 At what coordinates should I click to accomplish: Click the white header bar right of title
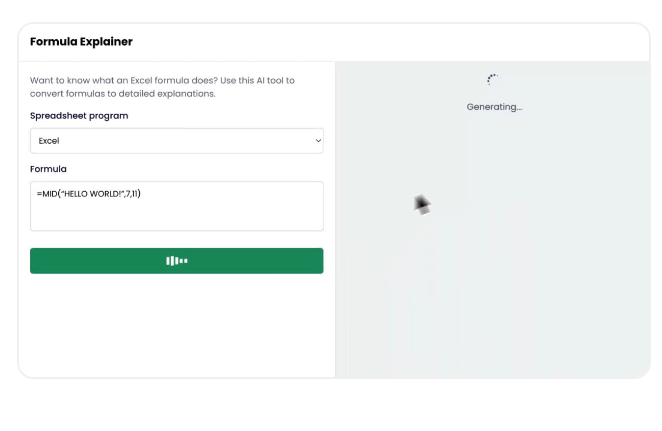tap(400, 42)
